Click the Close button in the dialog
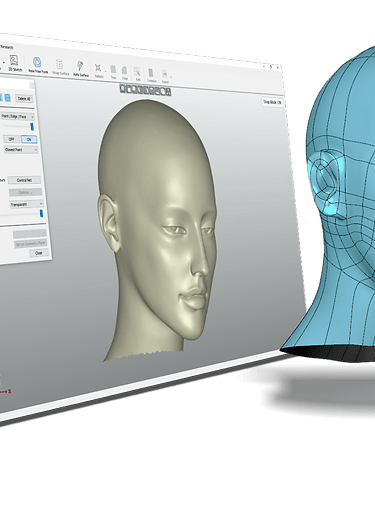The width and height of the screenshot is (375, 508). click(39, 253)
